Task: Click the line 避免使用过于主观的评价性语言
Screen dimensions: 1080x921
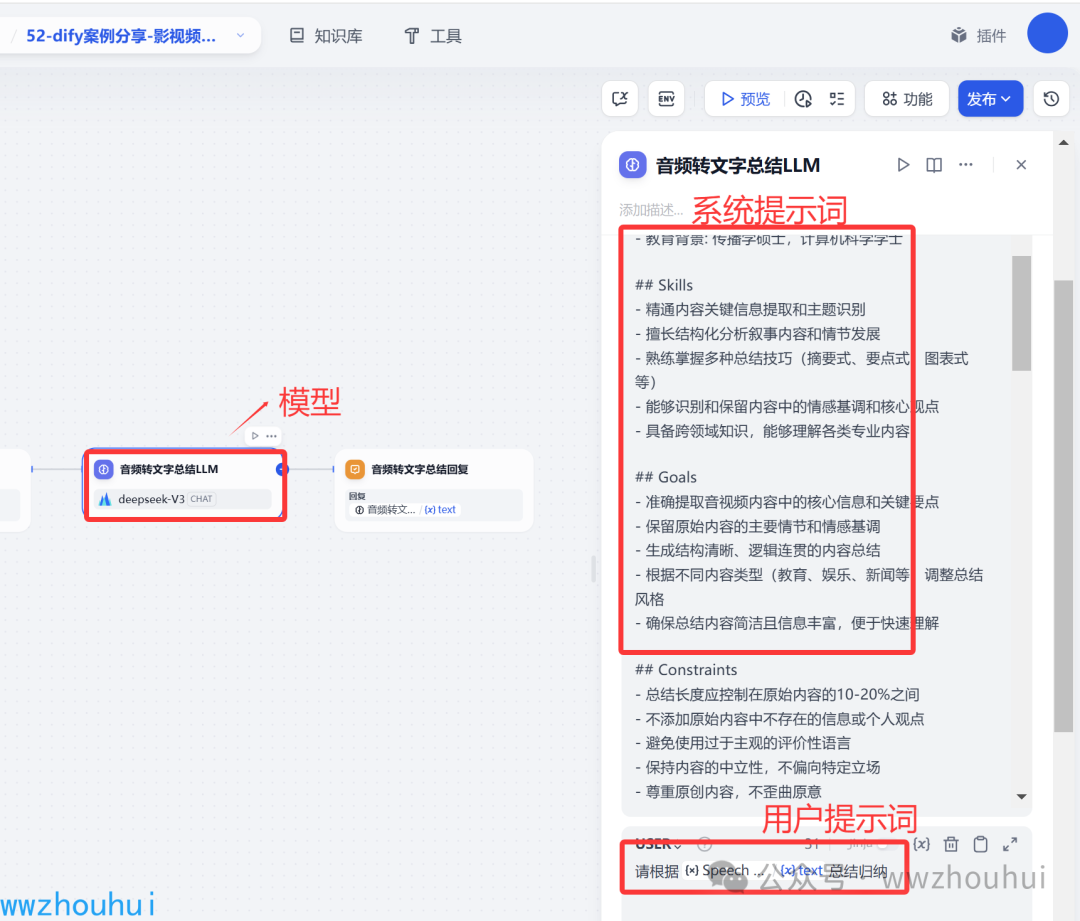Action: point(742,743)
